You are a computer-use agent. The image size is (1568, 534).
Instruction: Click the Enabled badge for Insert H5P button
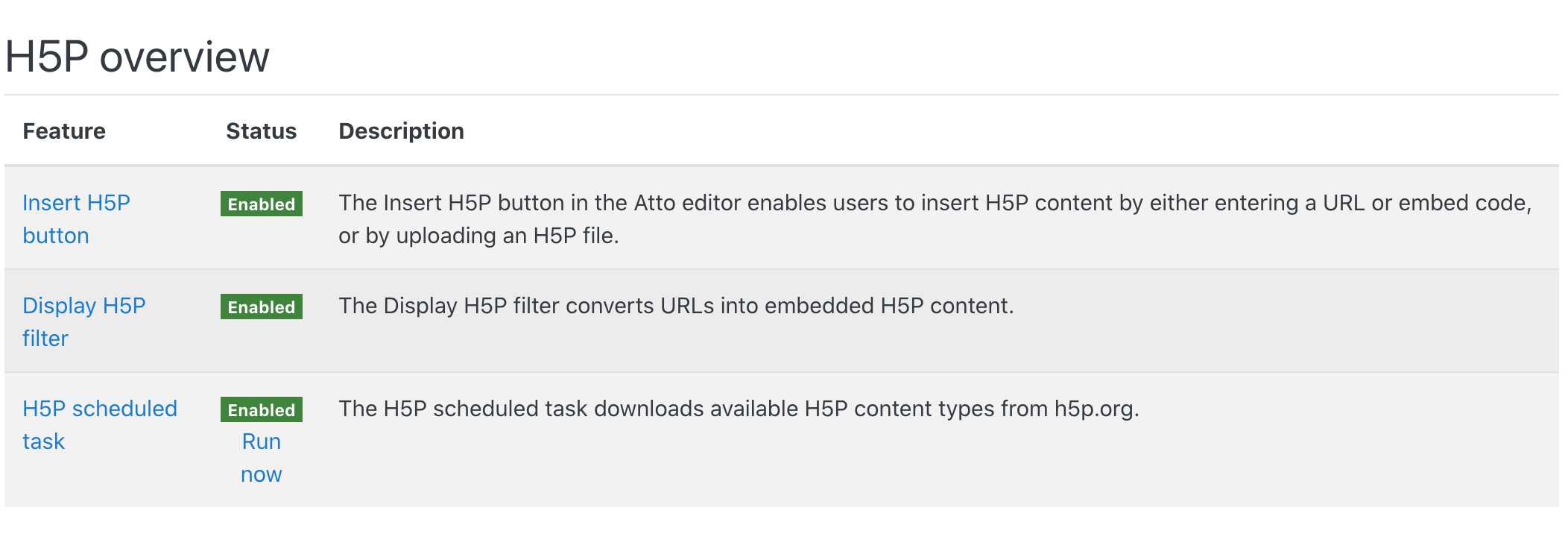(x=261, y=204)
